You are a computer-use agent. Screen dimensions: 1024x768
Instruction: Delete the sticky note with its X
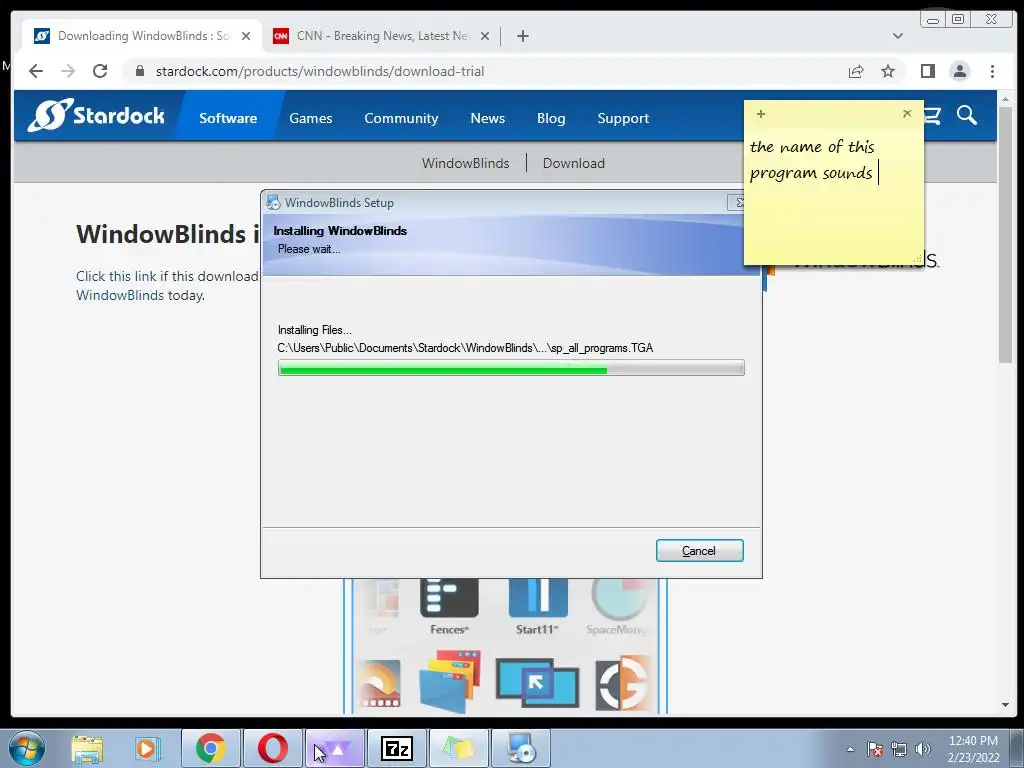point(907,113)
